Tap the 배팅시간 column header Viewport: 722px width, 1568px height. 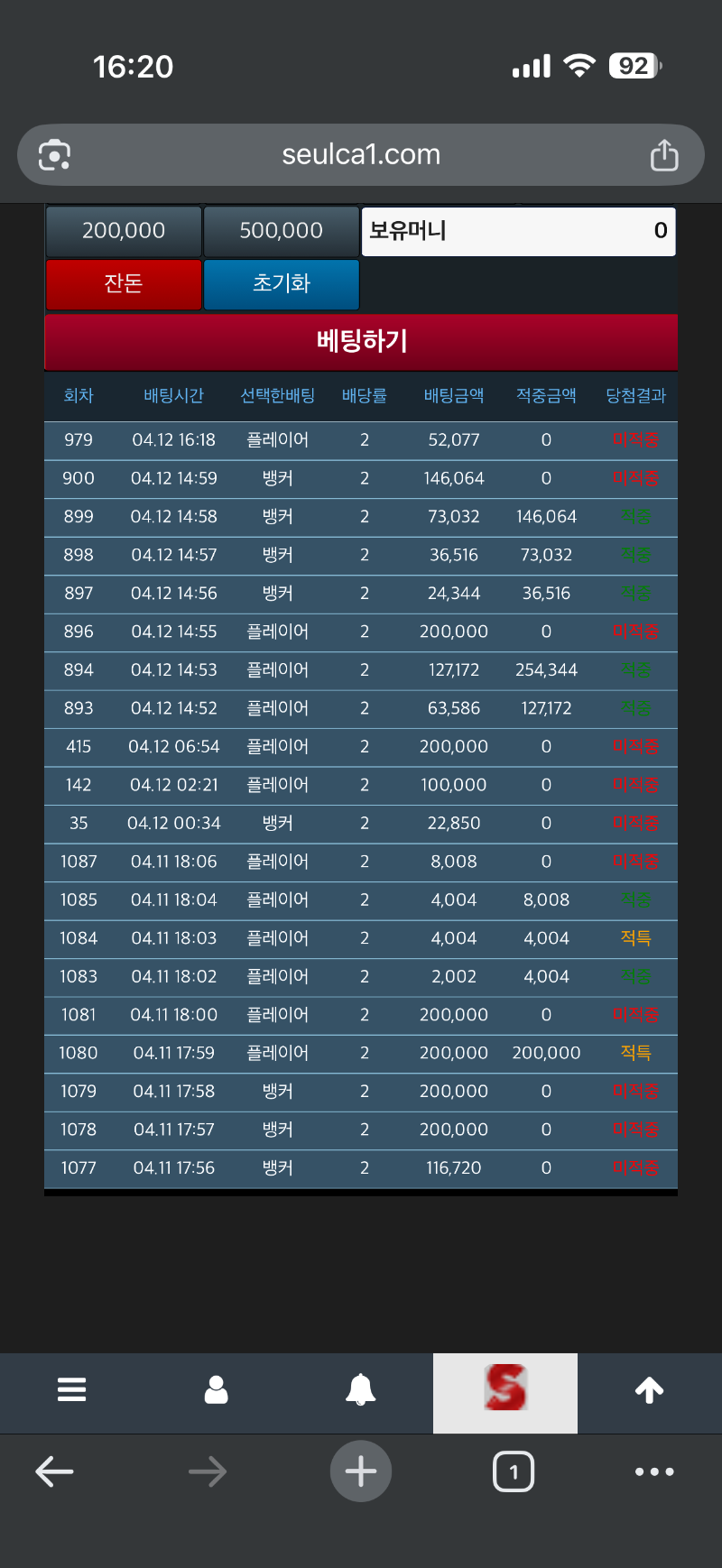[x=173, y=395]
